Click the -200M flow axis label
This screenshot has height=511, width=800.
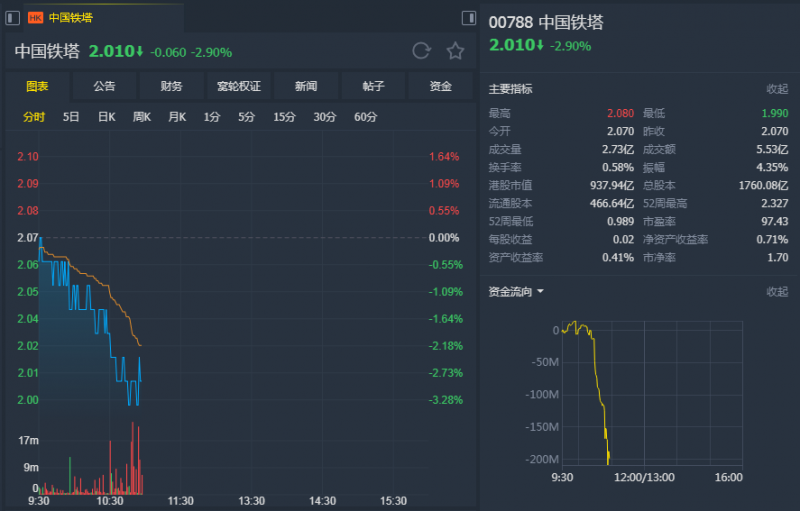coord(542,459)
